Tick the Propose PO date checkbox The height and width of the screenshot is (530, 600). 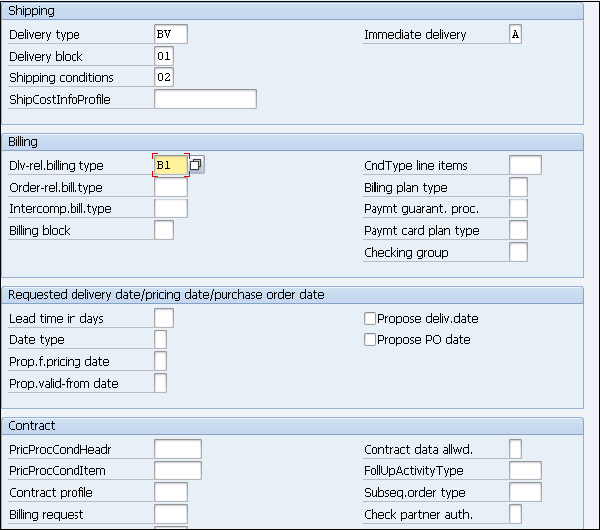tap(371, 340)
